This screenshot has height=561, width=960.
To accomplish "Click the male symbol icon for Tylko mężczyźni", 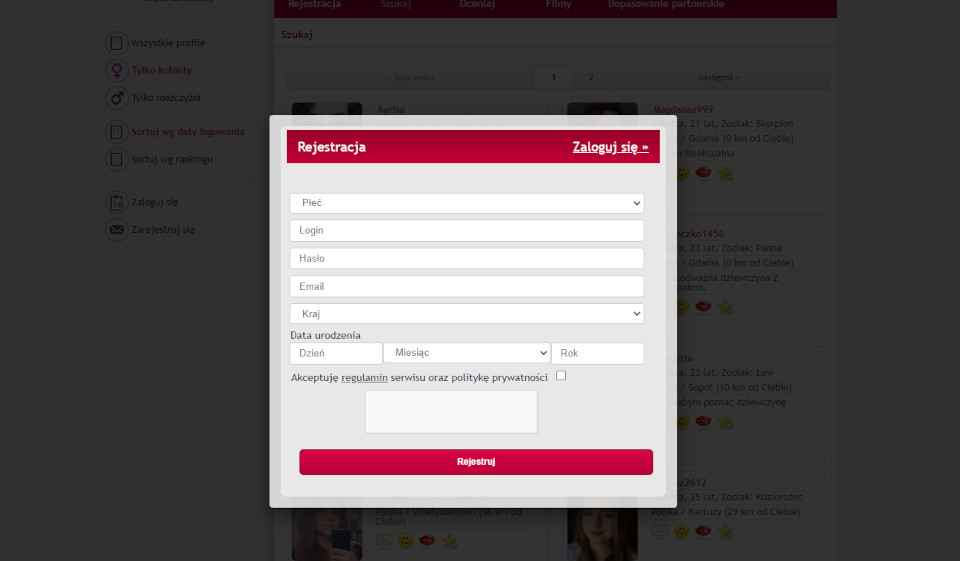I will point(117,98).
